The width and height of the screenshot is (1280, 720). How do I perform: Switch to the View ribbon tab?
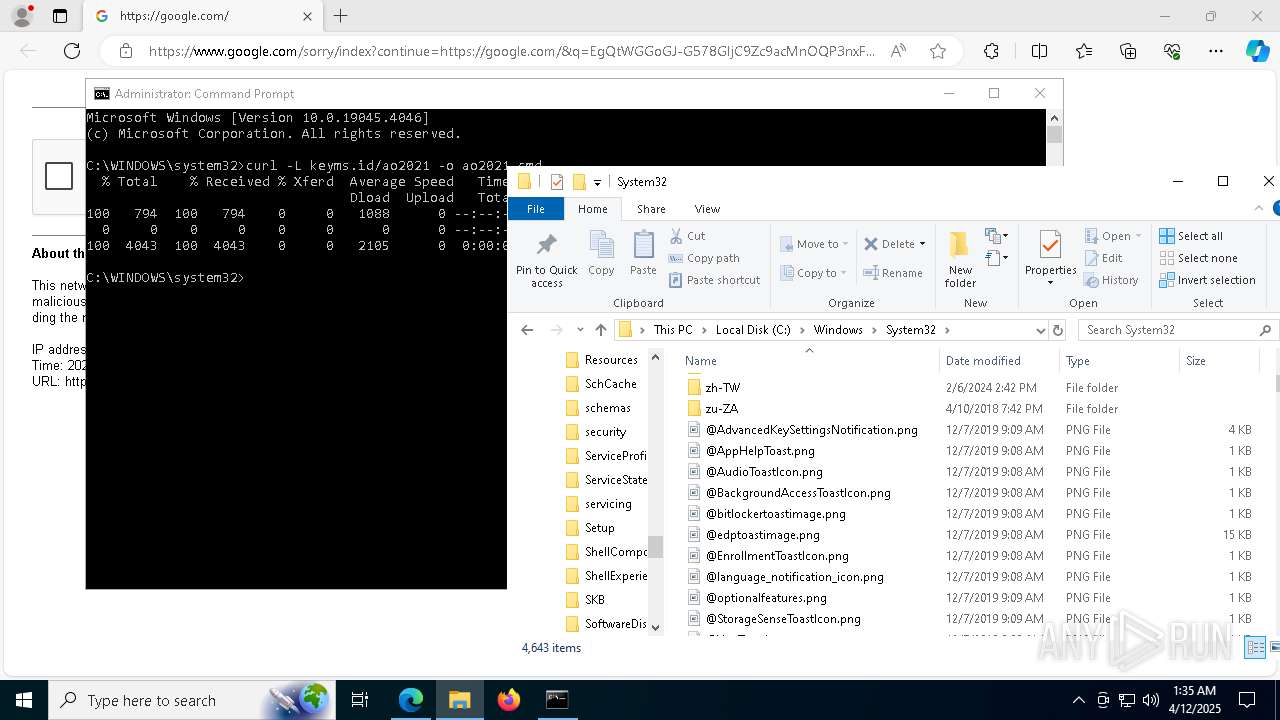pos(707,209)
